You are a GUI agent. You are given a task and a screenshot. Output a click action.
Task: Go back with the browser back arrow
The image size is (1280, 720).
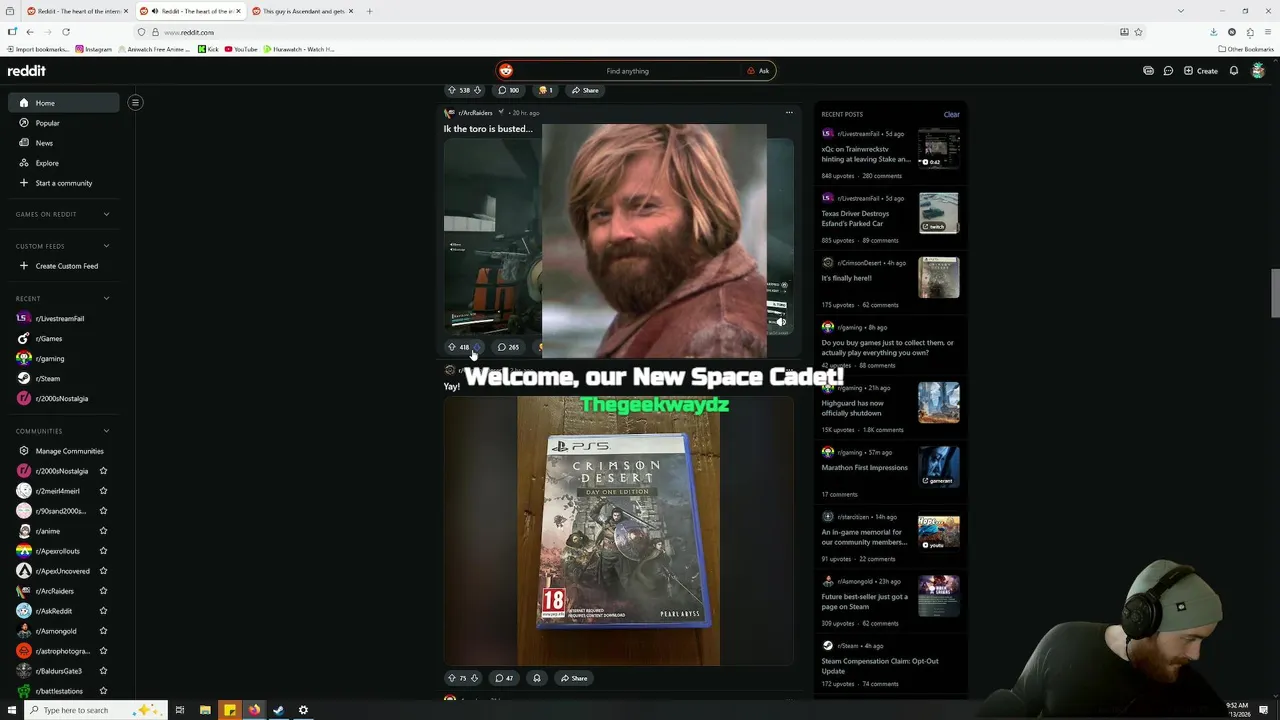[x=30, y=32]
